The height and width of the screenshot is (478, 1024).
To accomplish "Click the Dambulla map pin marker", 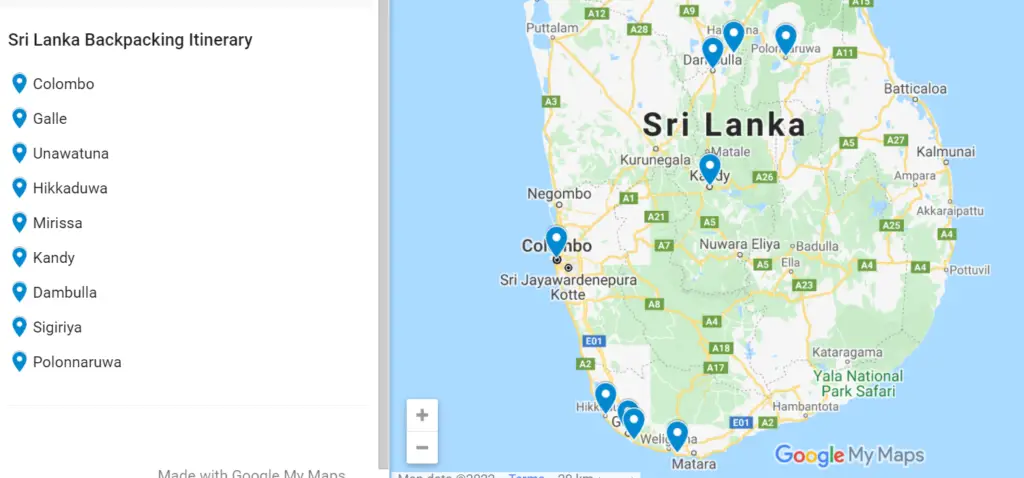I will [712, 52].
